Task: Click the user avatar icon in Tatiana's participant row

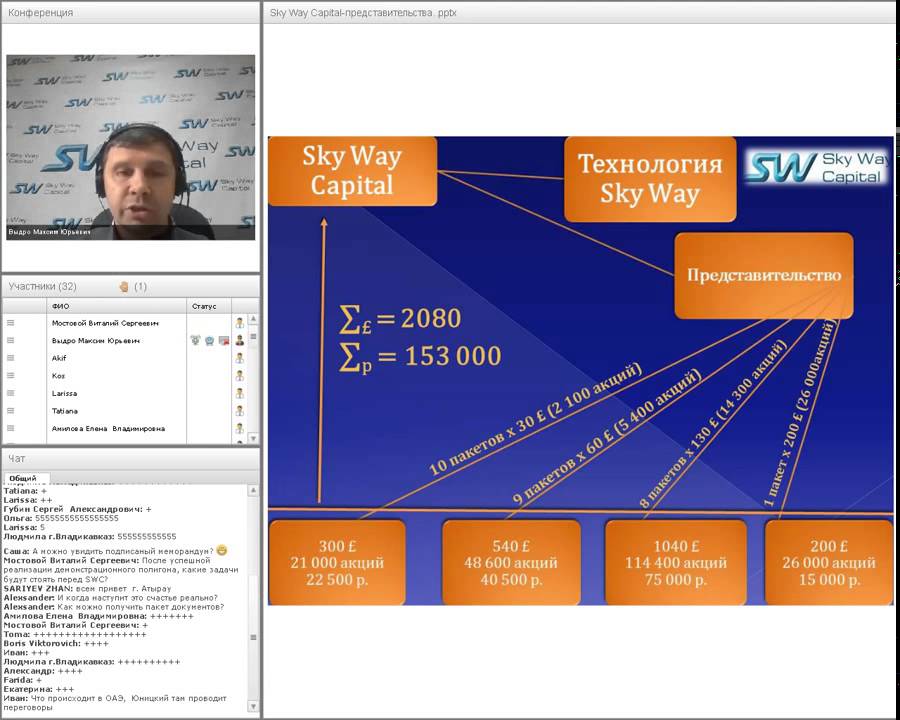Action: point(239,411)
